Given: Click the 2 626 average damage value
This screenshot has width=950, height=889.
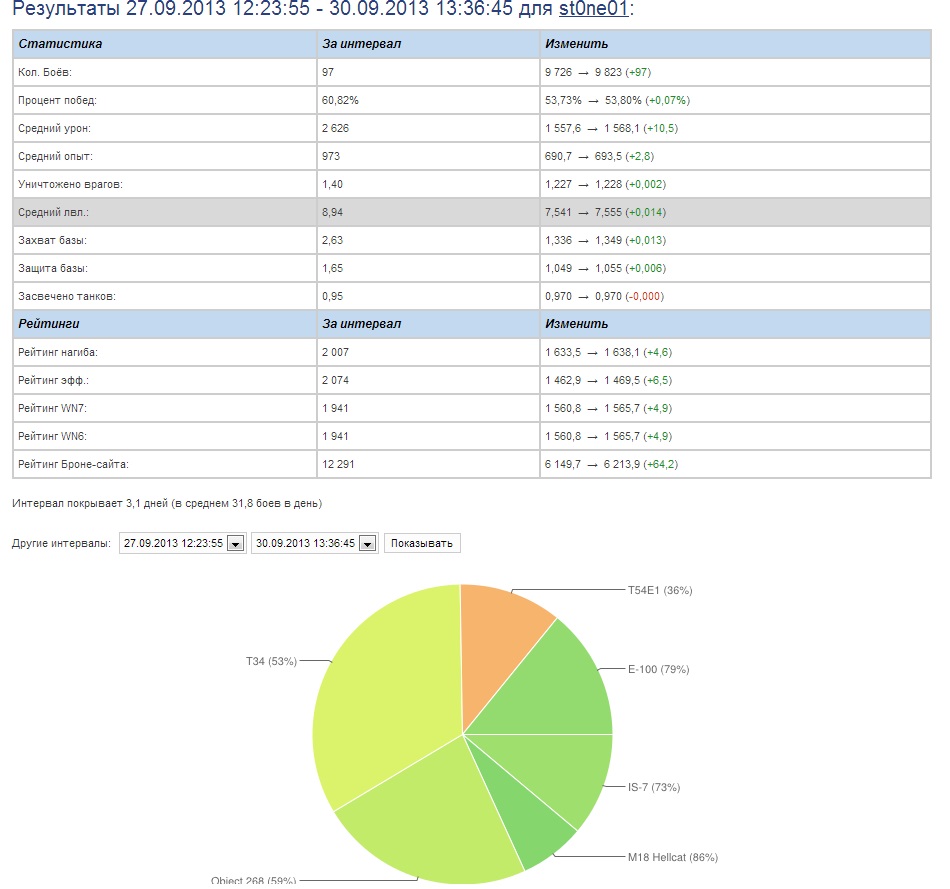Looking at the screenshot, I should 335,128.
